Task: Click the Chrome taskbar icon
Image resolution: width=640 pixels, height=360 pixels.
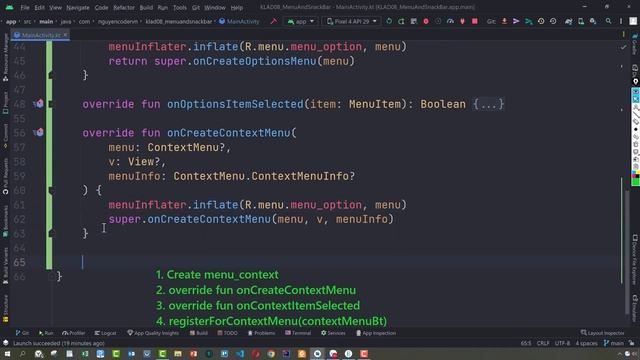Action: [271, 353]
